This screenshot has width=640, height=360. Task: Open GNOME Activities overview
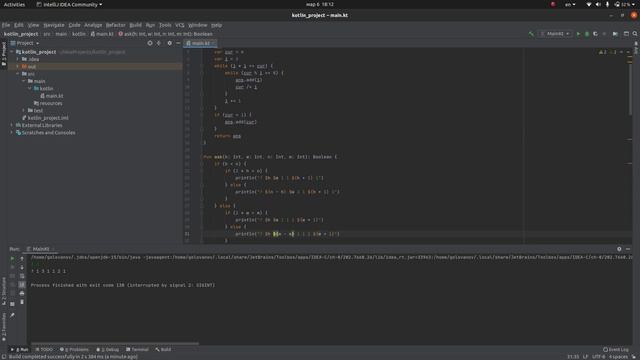(x=14, y=4)
